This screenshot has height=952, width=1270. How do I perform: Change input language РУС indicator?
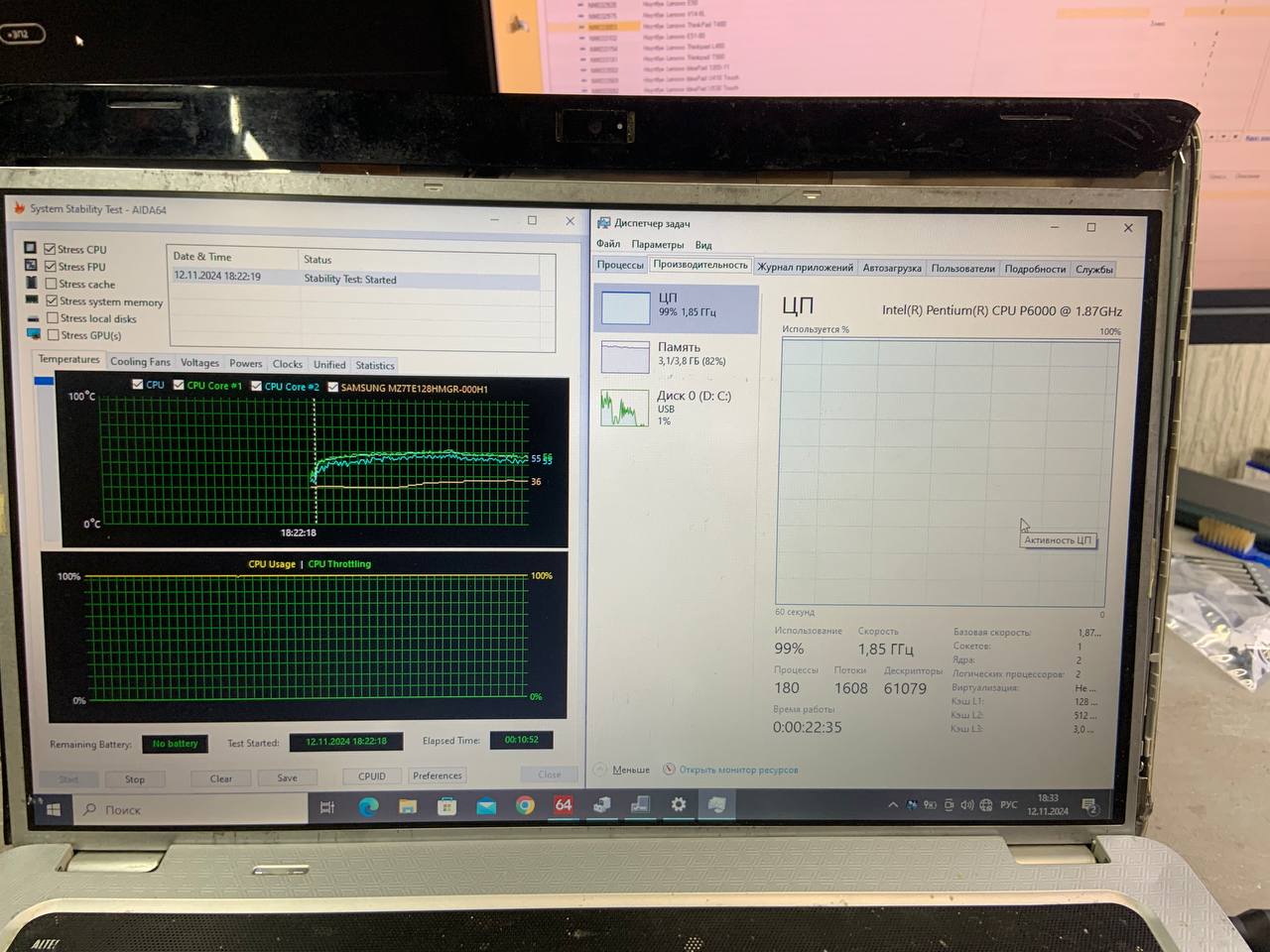[x=1008, y=804]
